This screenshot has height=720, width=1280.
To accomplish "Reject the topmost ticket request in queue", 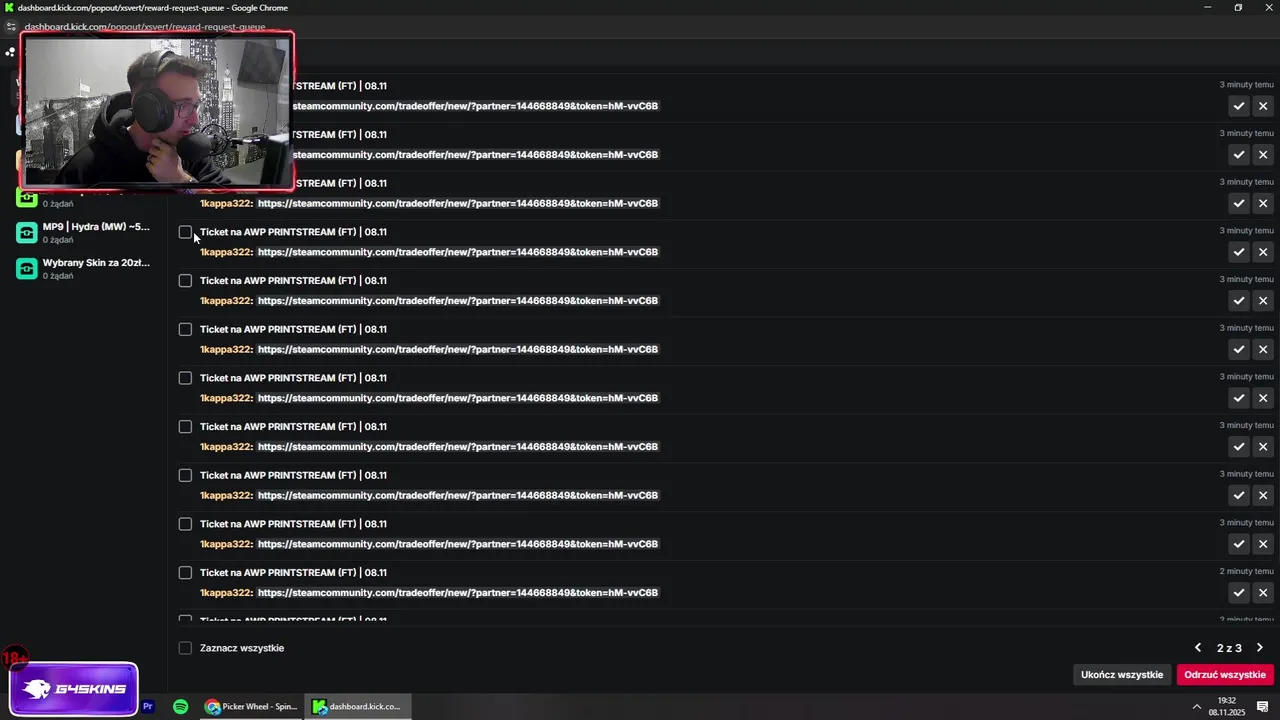I will [x=1263, y=106].
